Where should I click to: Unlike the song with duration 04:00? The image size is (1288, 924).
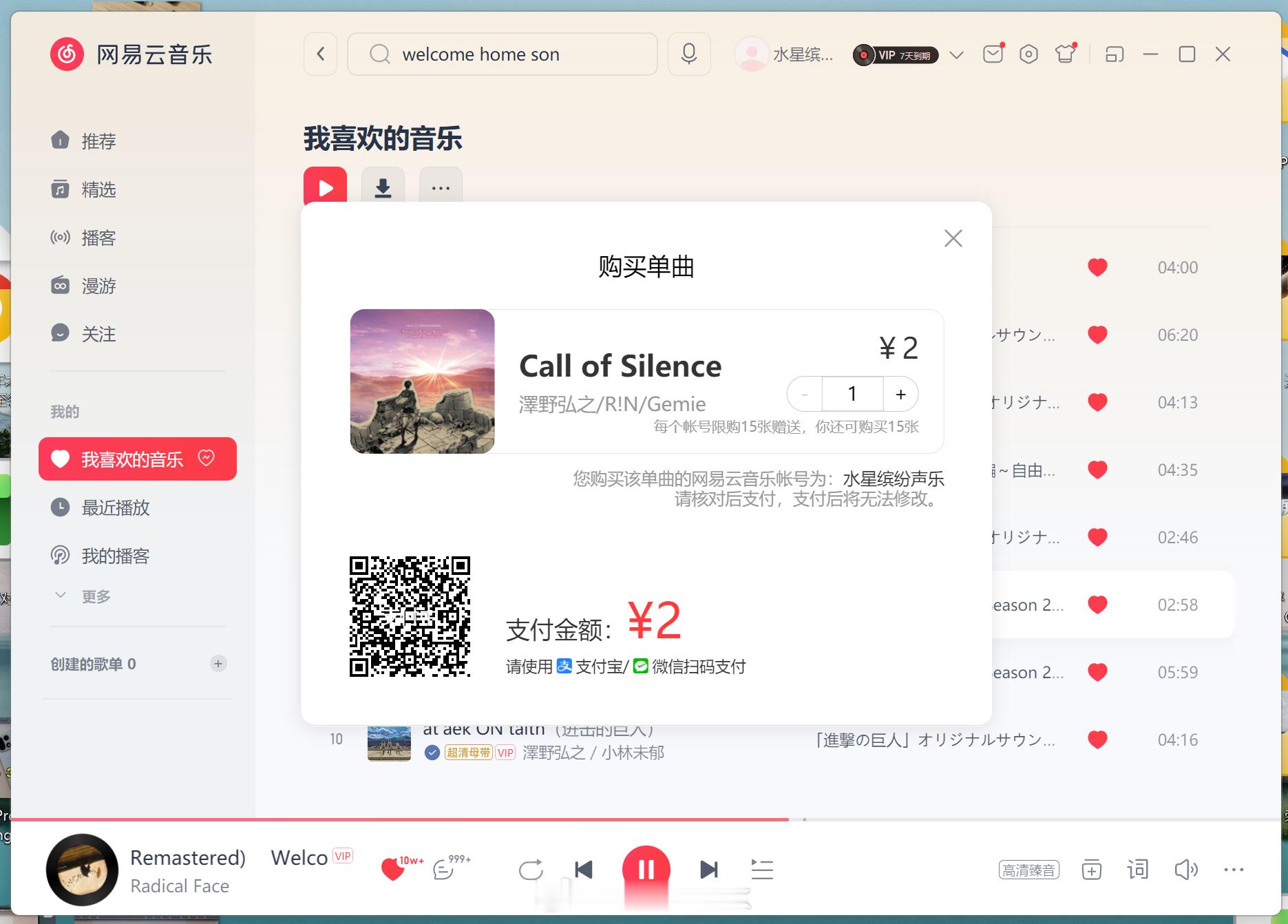tap(1097, 267)
